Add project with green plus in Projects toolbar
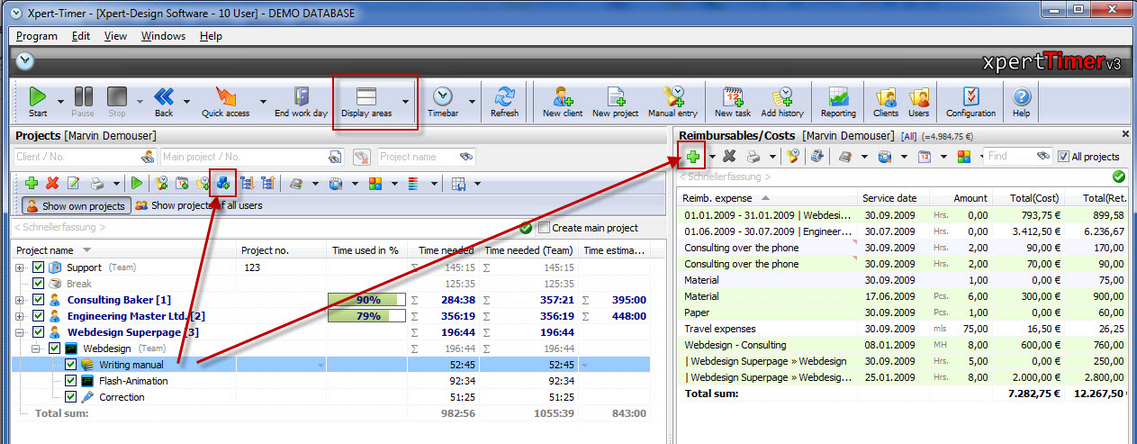This screenshot has width=1137, height=444. click(31, 184)
